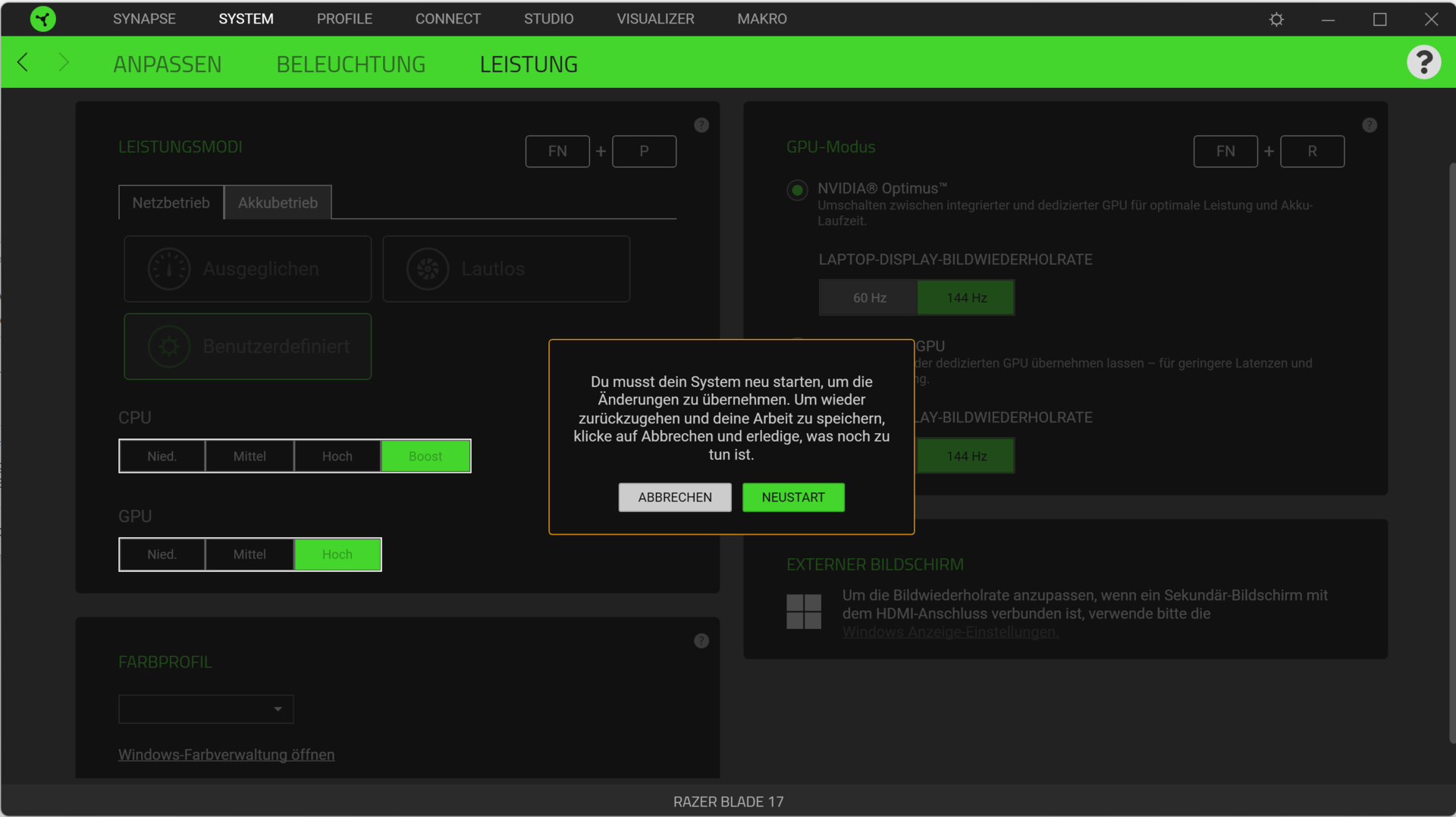
Task: Set GPU level to Mittel
Action: 249,555
